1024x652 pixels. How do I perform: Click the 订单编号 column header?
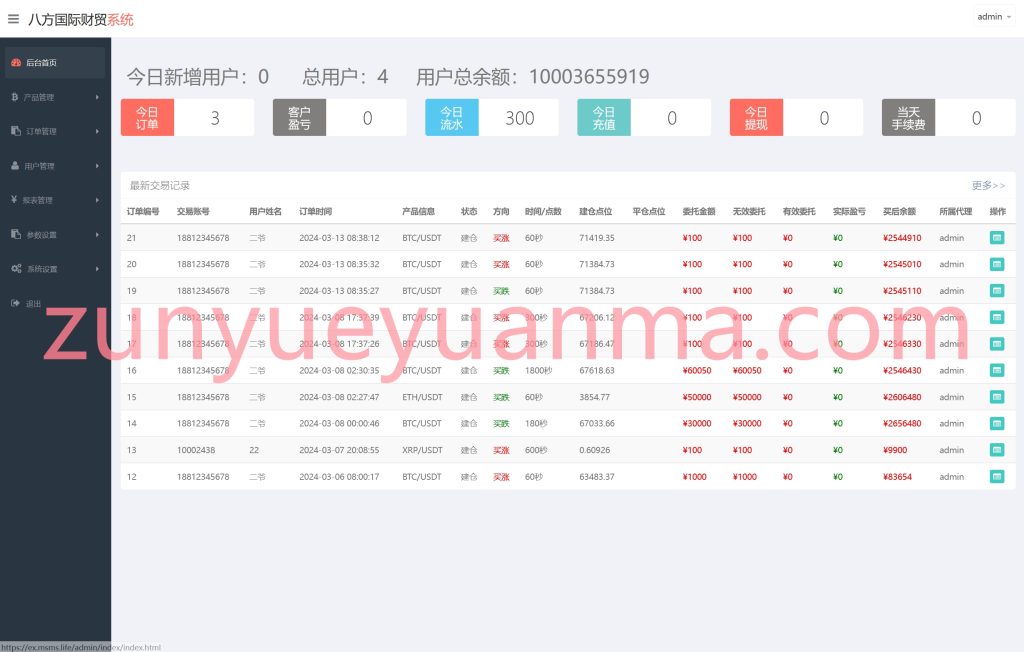tap(143, 211)
